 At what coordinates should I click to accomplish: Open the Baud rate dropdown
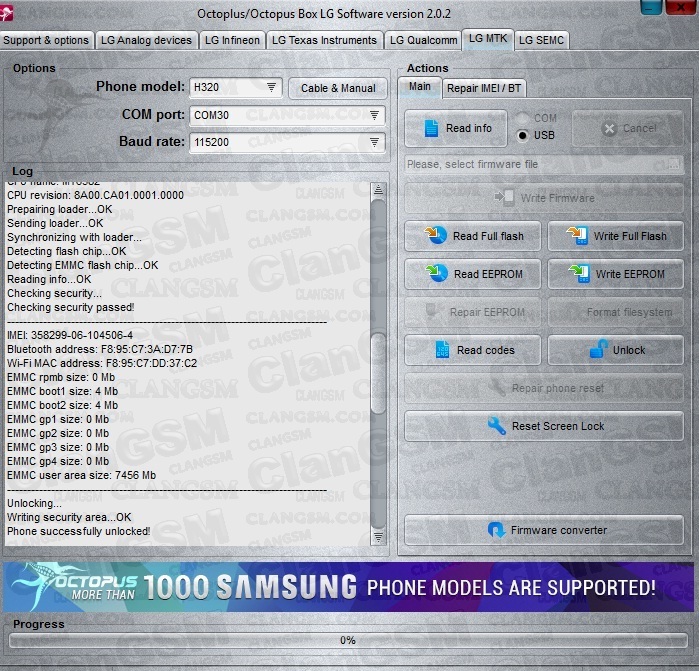pyautogui.click(x=374, y=142)
